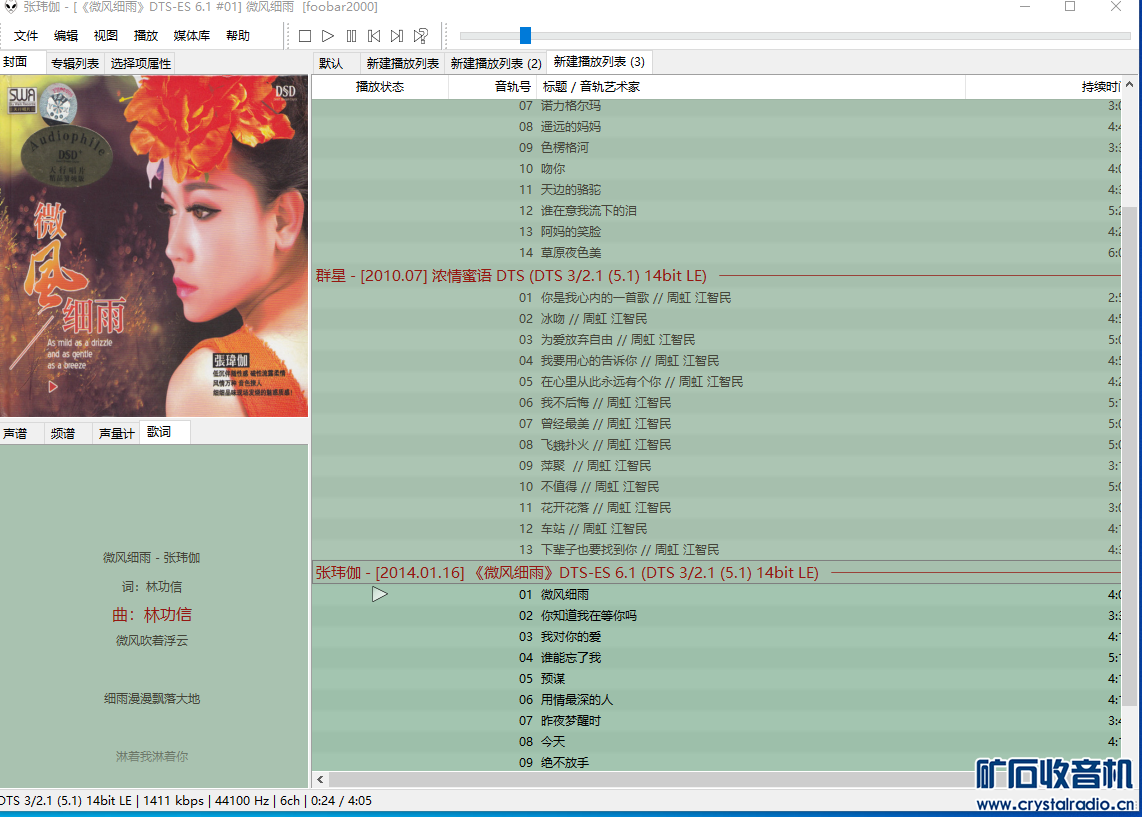The width and height of the screenshot is (1142, 817).
Task: Select track 05 在心里从此永远有个你
Action: click(717, 382)
